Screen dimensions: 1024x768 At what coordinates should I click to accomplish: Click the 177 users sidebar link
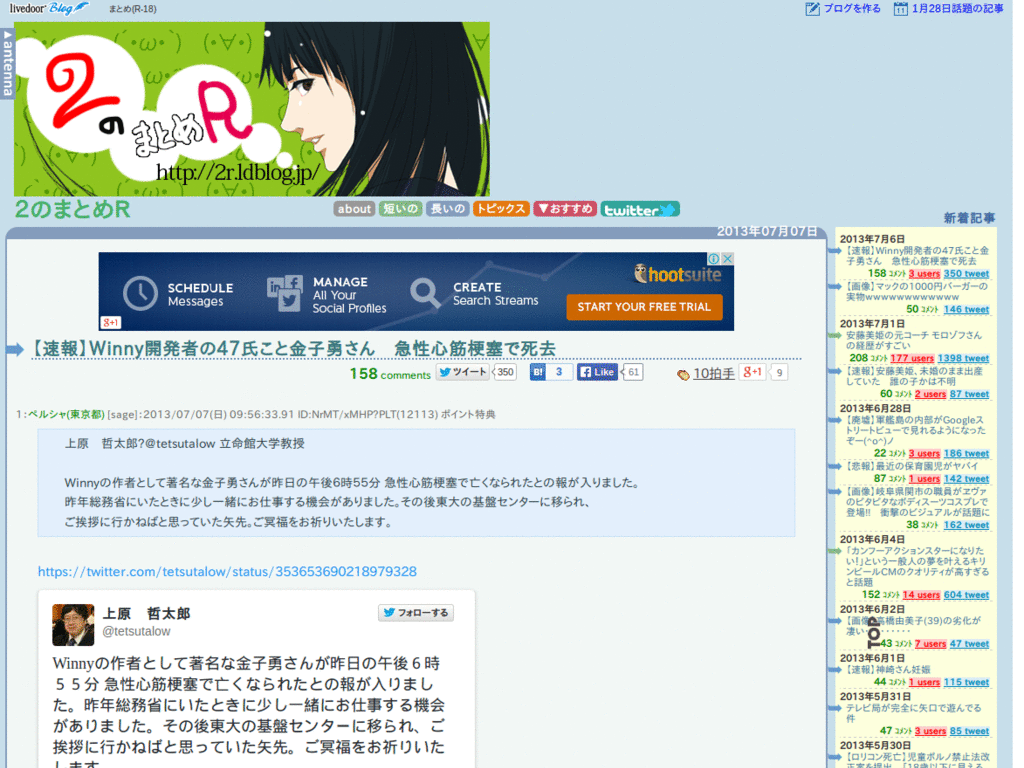(912, 359)
